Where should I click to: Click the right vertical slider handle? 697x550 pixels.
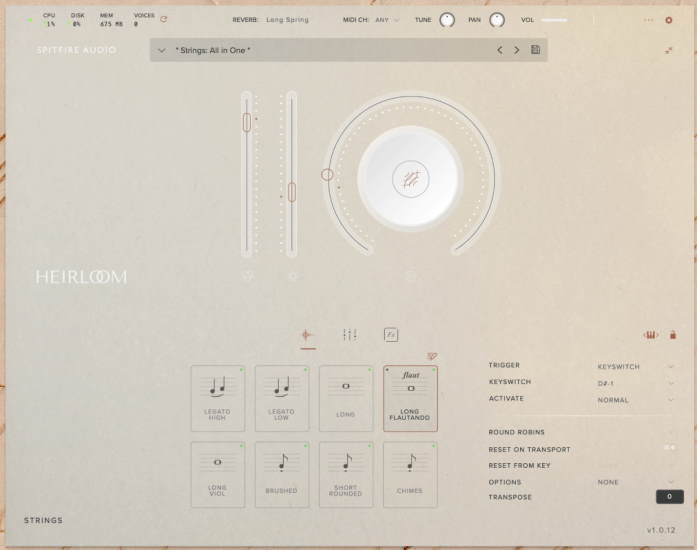click(x=292, y=192)
